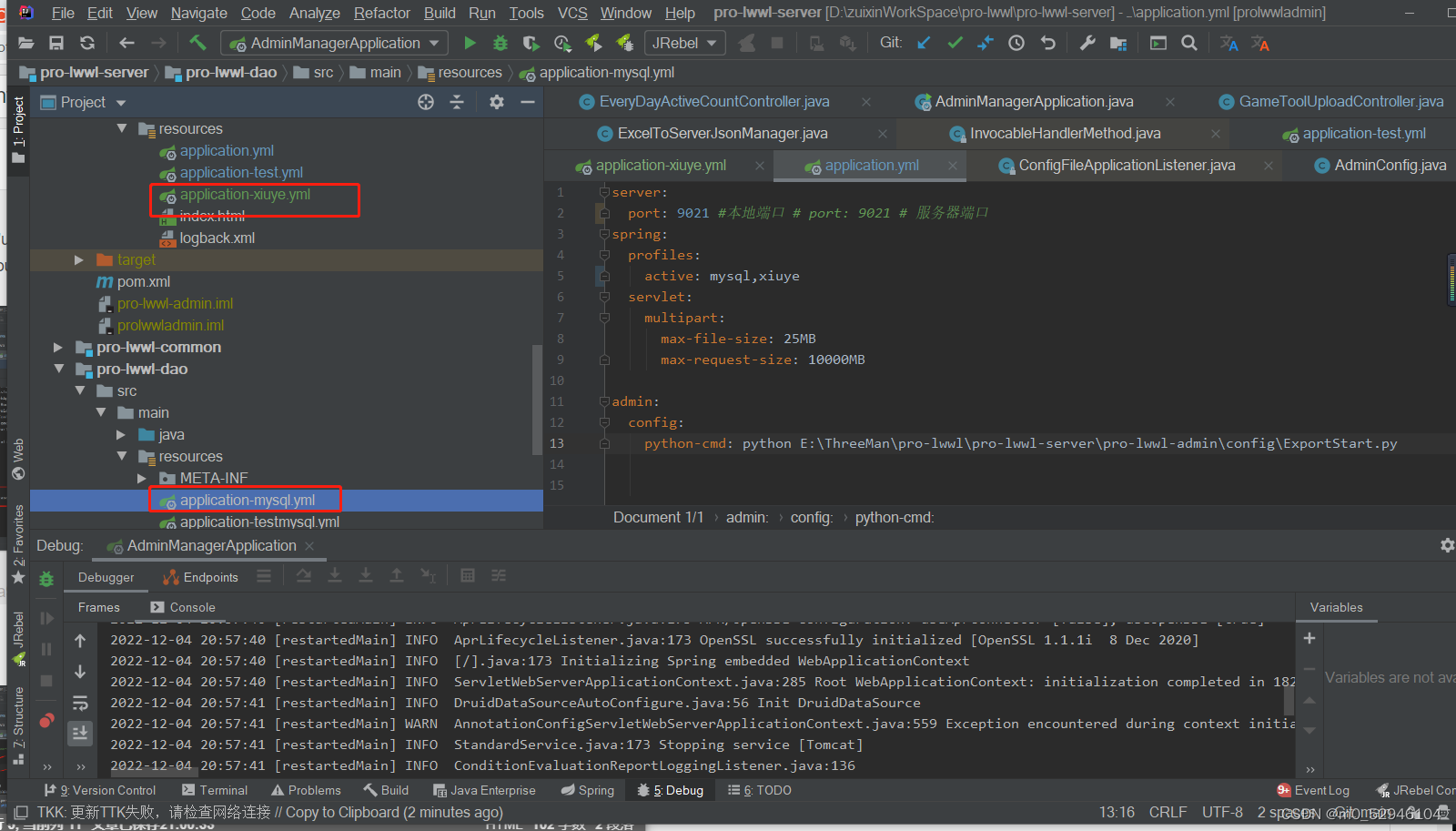Open the VCS menu
1456x831 pixels.
coord(572,13)
